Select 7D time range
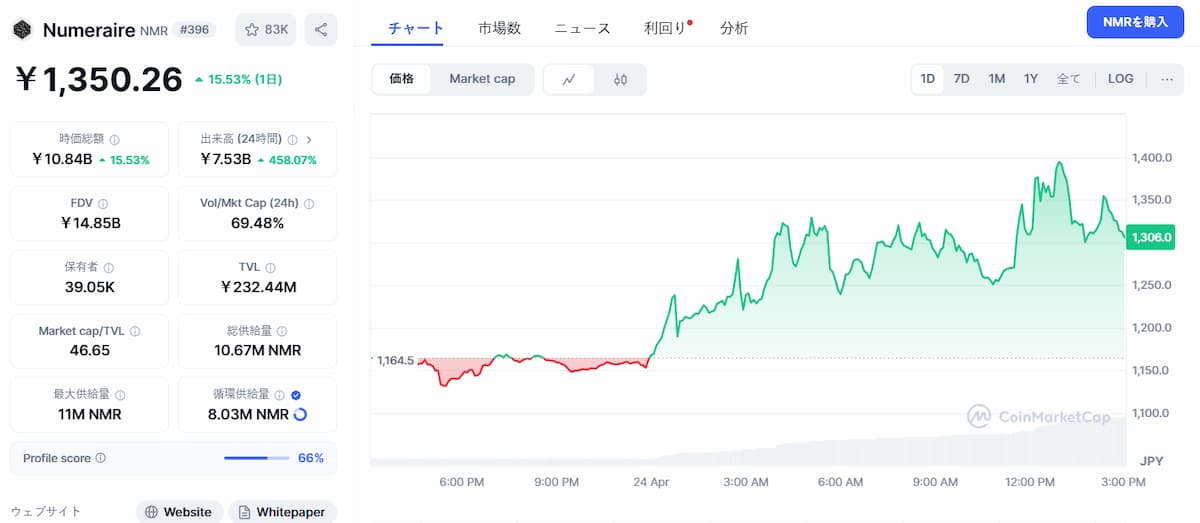Image resolution: width=1200 pixels, height=523 pixels. (961, 79)
